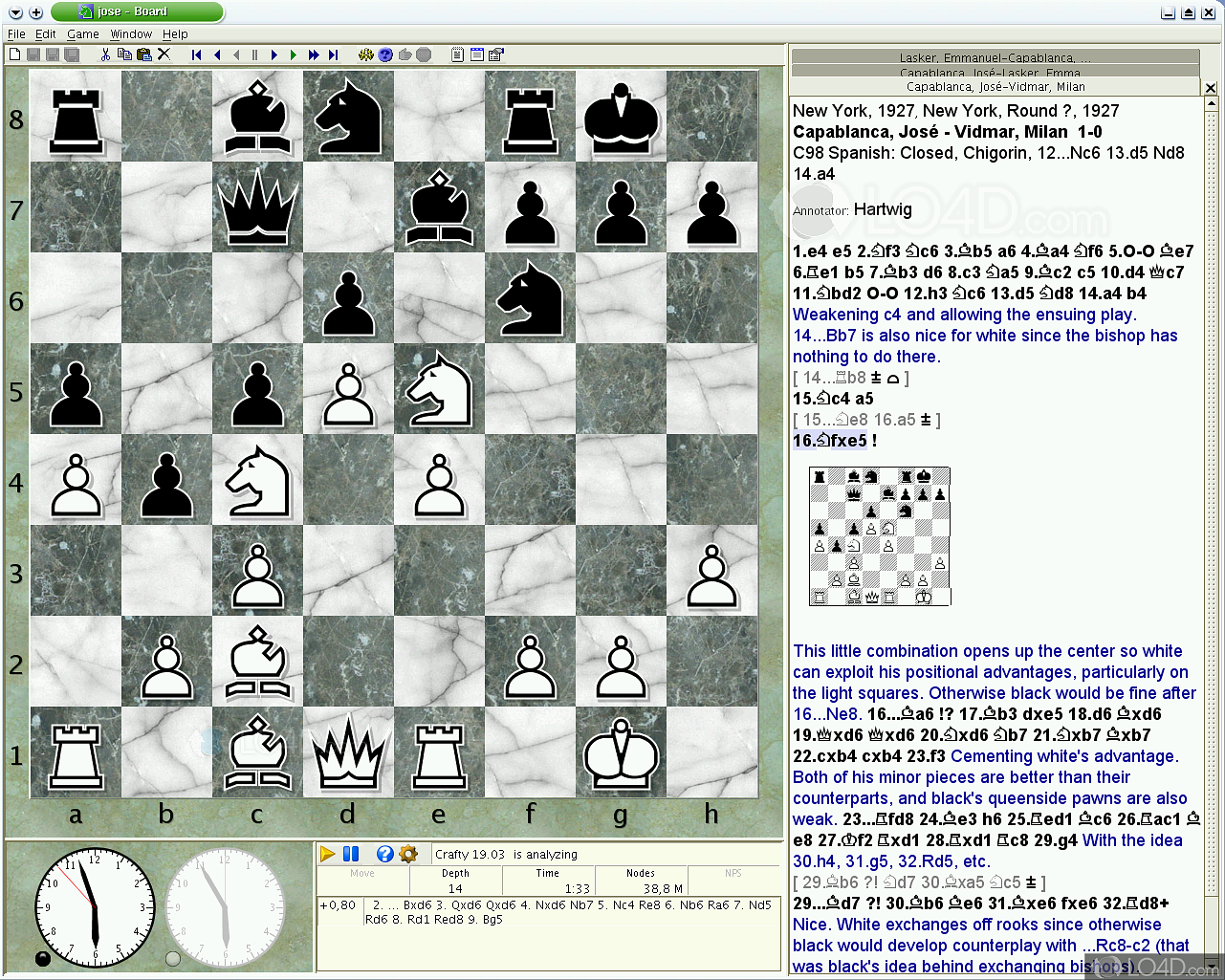Open the Window menu

click(x=131, y=33)
